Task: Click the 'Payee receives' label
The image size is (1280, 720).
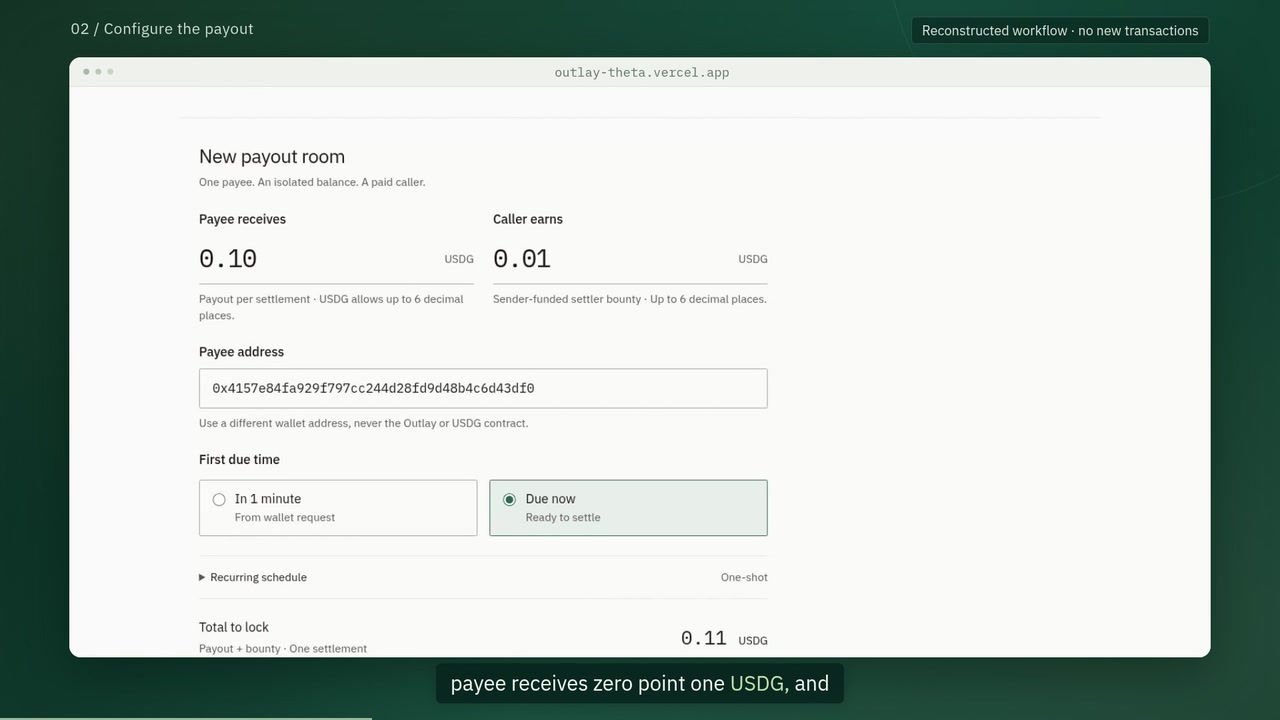Action: tap(242, 219)
